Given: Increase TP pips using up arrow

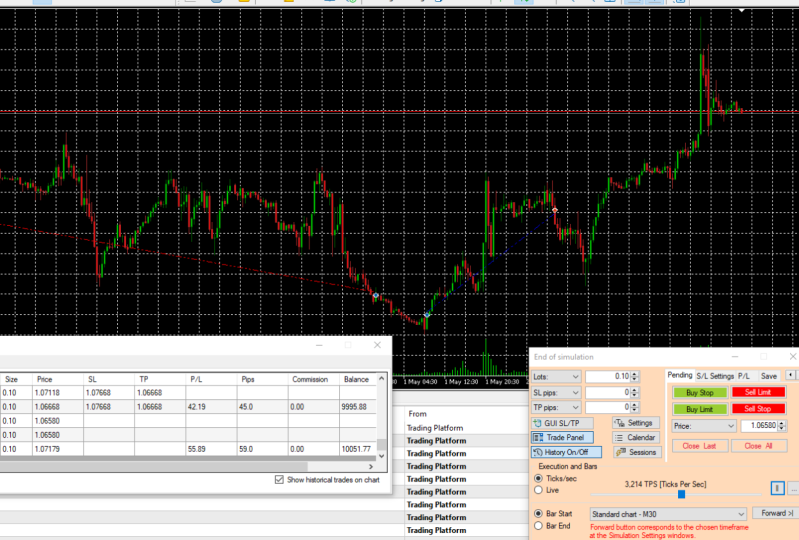Looking at the screenshot, I should point(634,404).
